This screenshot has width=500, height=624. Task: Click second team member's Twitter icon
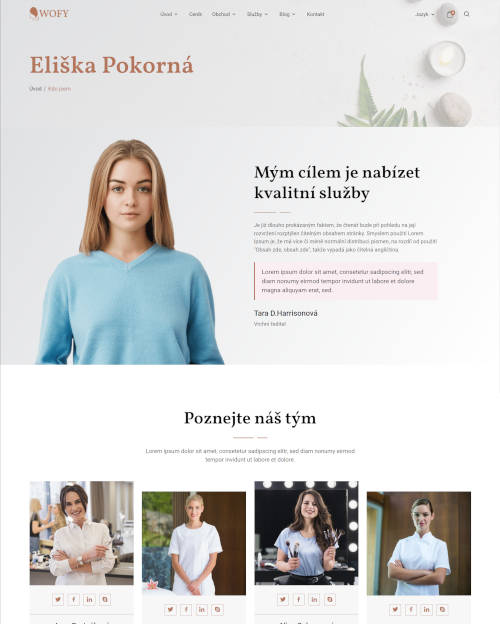point(170,609)
